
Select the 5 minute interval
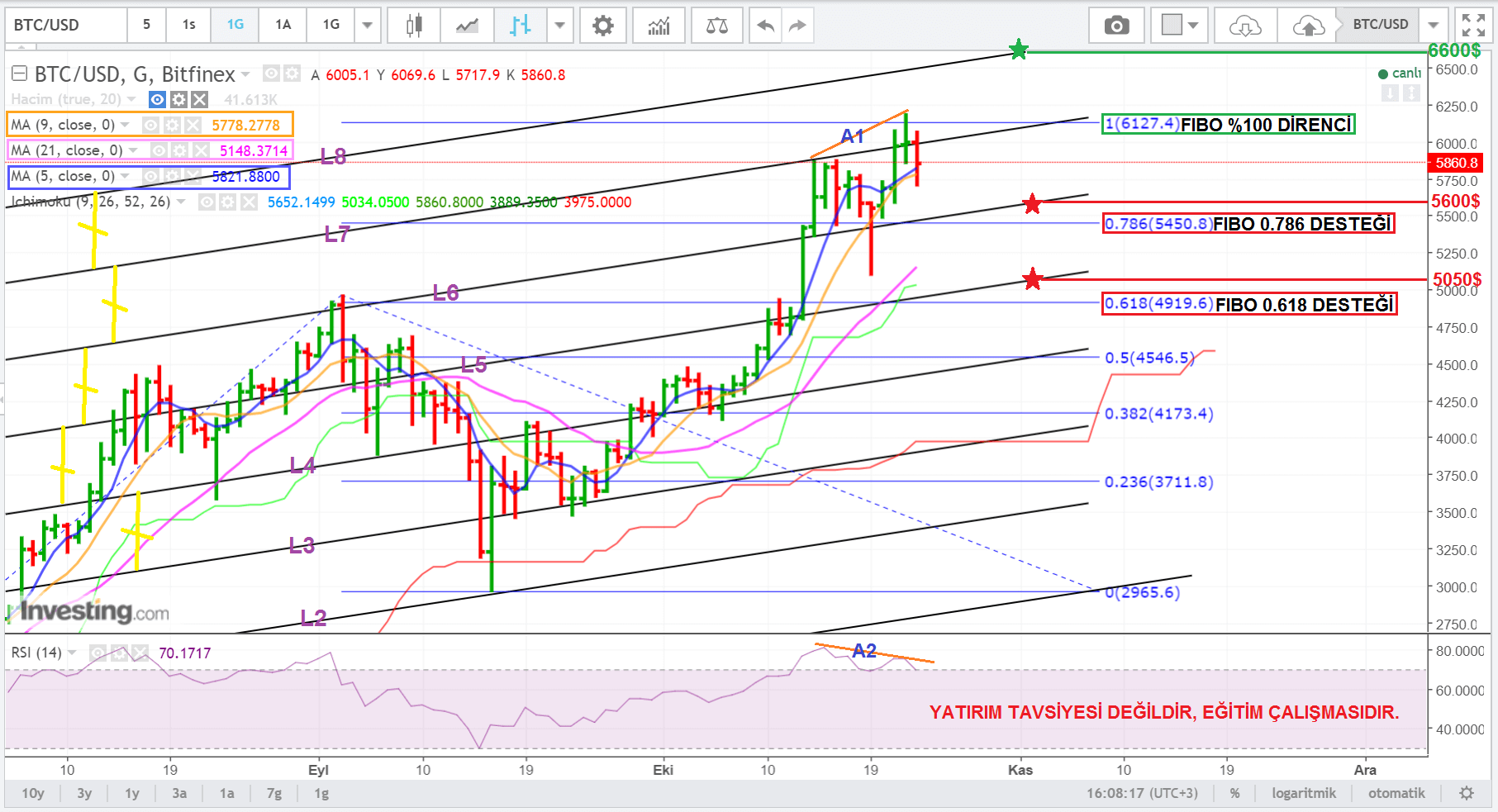point(146,26)
